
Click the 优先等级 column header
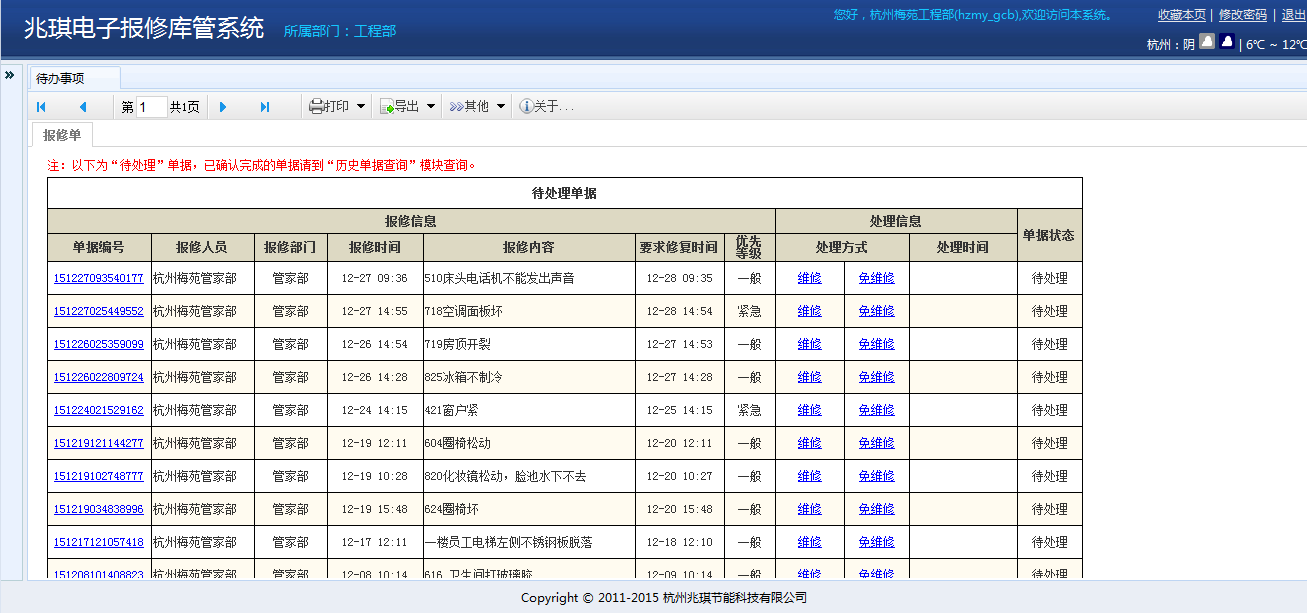749,247
